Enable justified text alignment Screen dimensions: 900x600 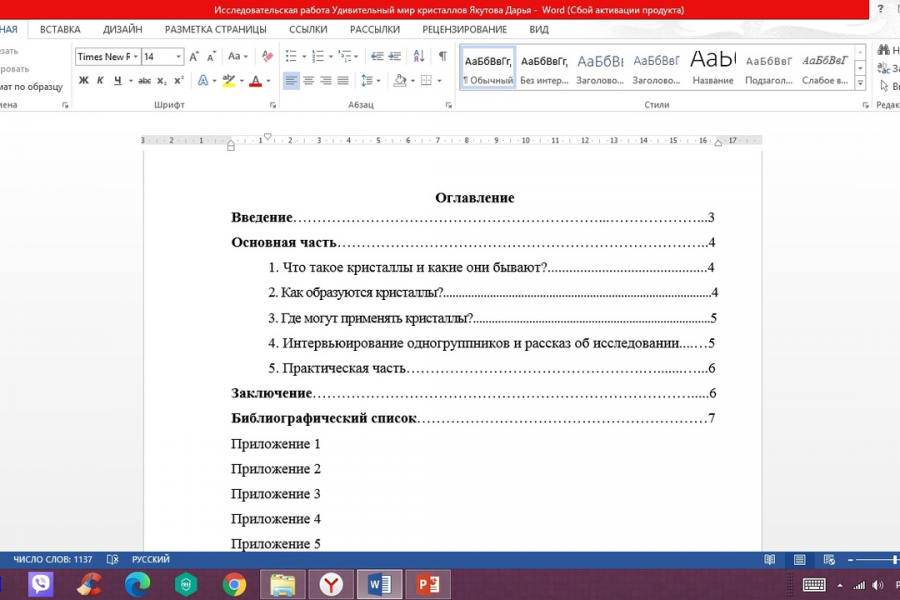point(343,80)
